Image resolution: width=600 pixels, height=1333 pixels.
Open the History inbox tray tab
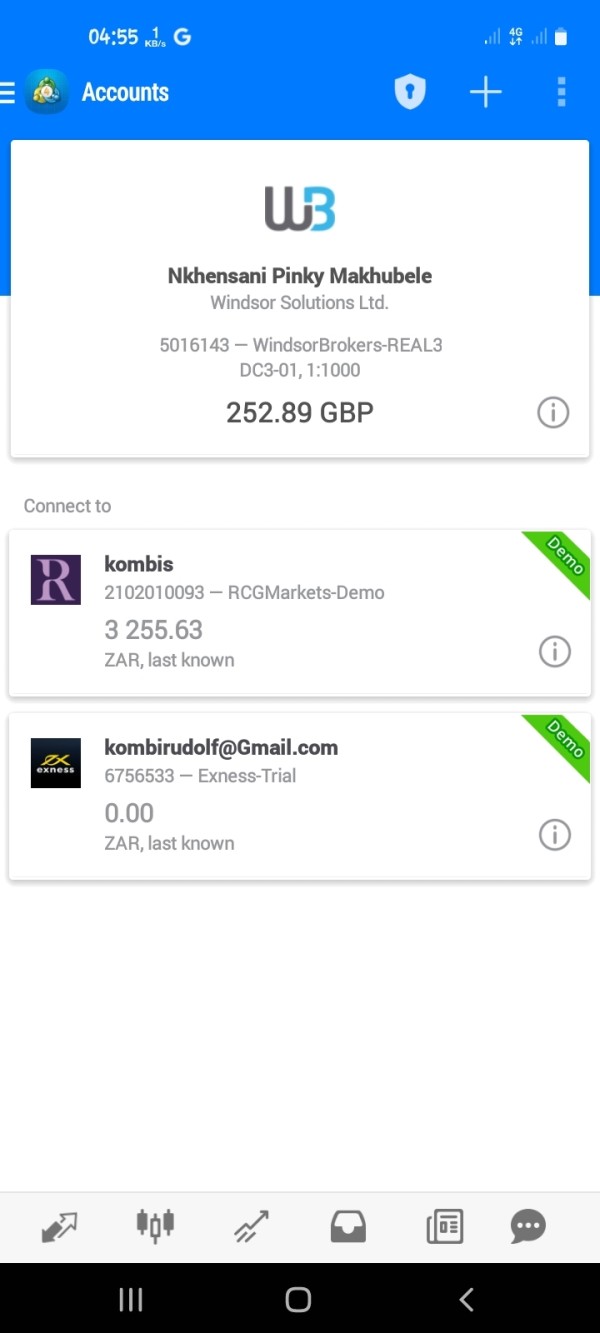[x=348, y=1226]
